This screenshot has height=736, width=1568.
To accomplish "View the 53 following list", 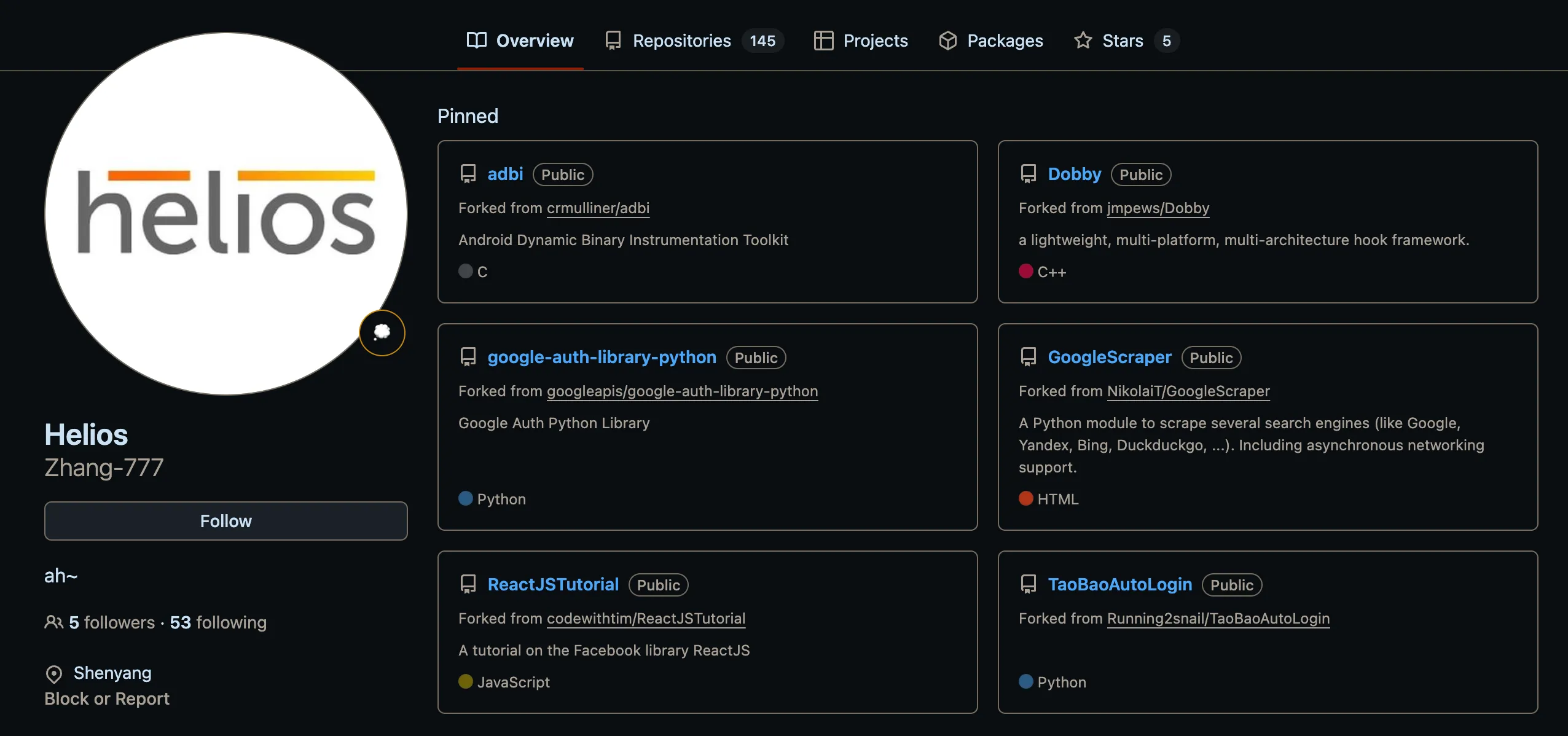I will (x=218, y=622).
